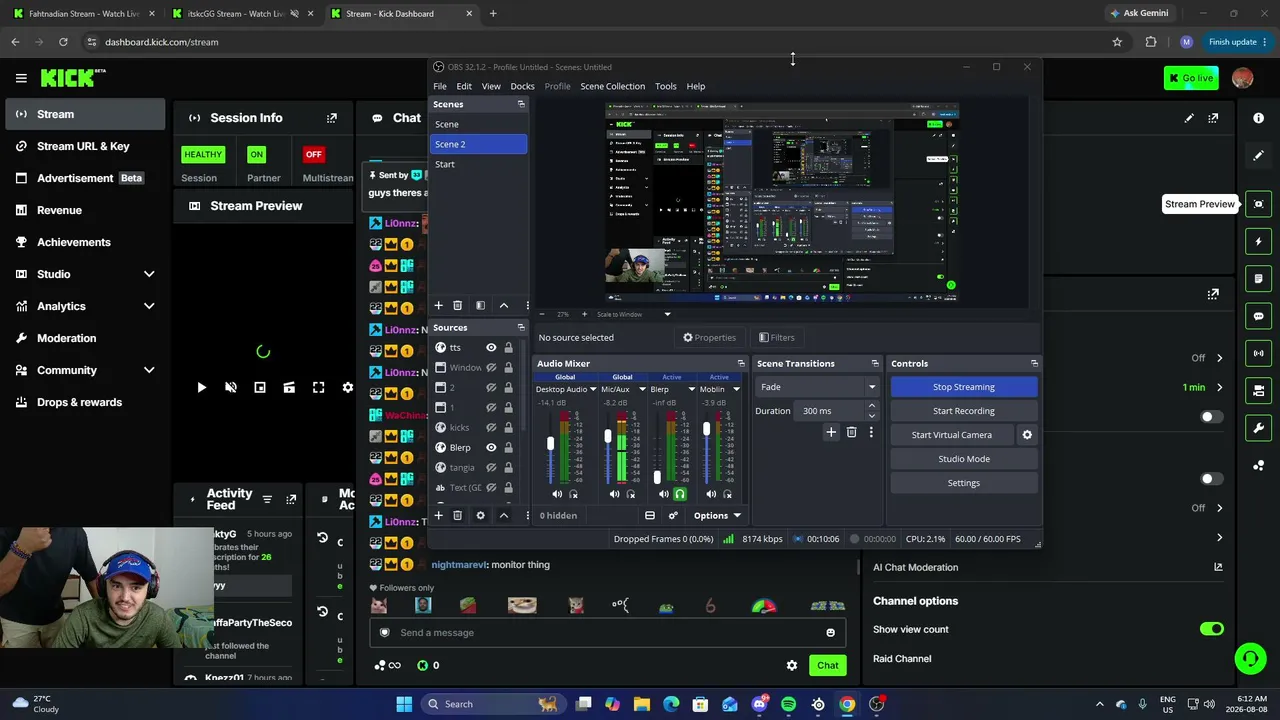
Task: Adjust the Moblin volume fader
Action: (x=706, y=429)
